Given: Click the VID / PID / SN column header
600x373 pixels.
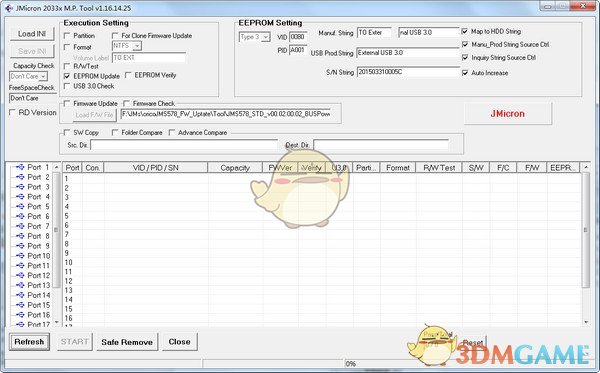Looking at the screenshot, I should [x=156, y=168].
